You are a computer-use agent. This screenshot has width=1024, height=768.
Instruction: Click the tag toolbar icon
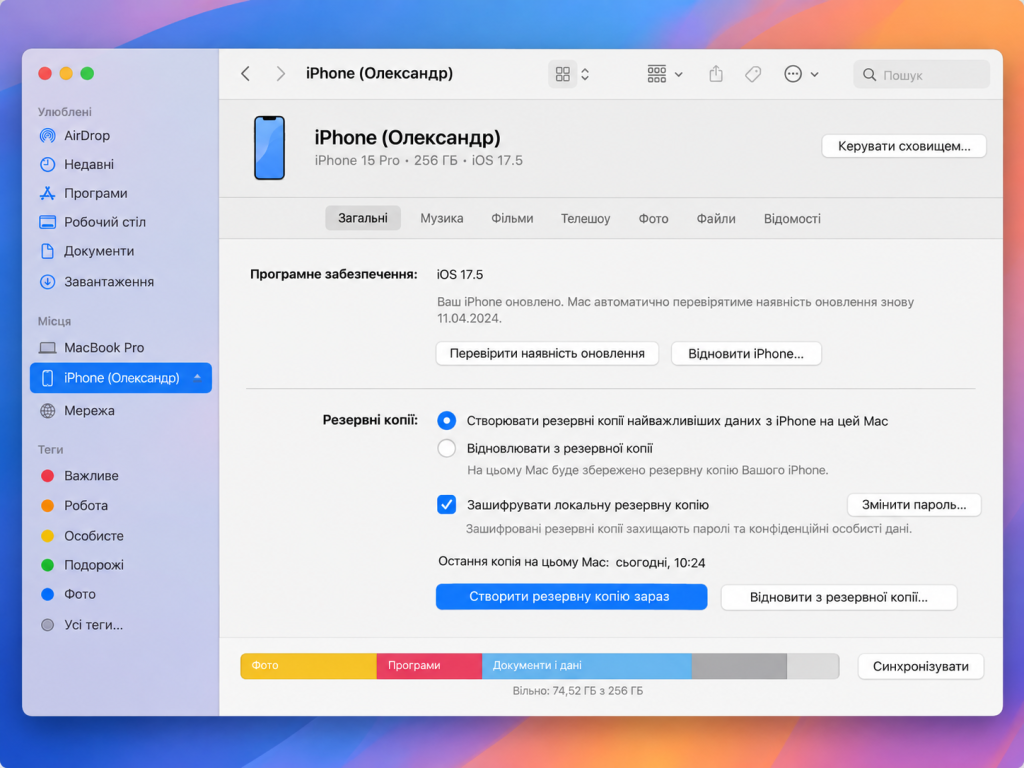tap(753, 74)
